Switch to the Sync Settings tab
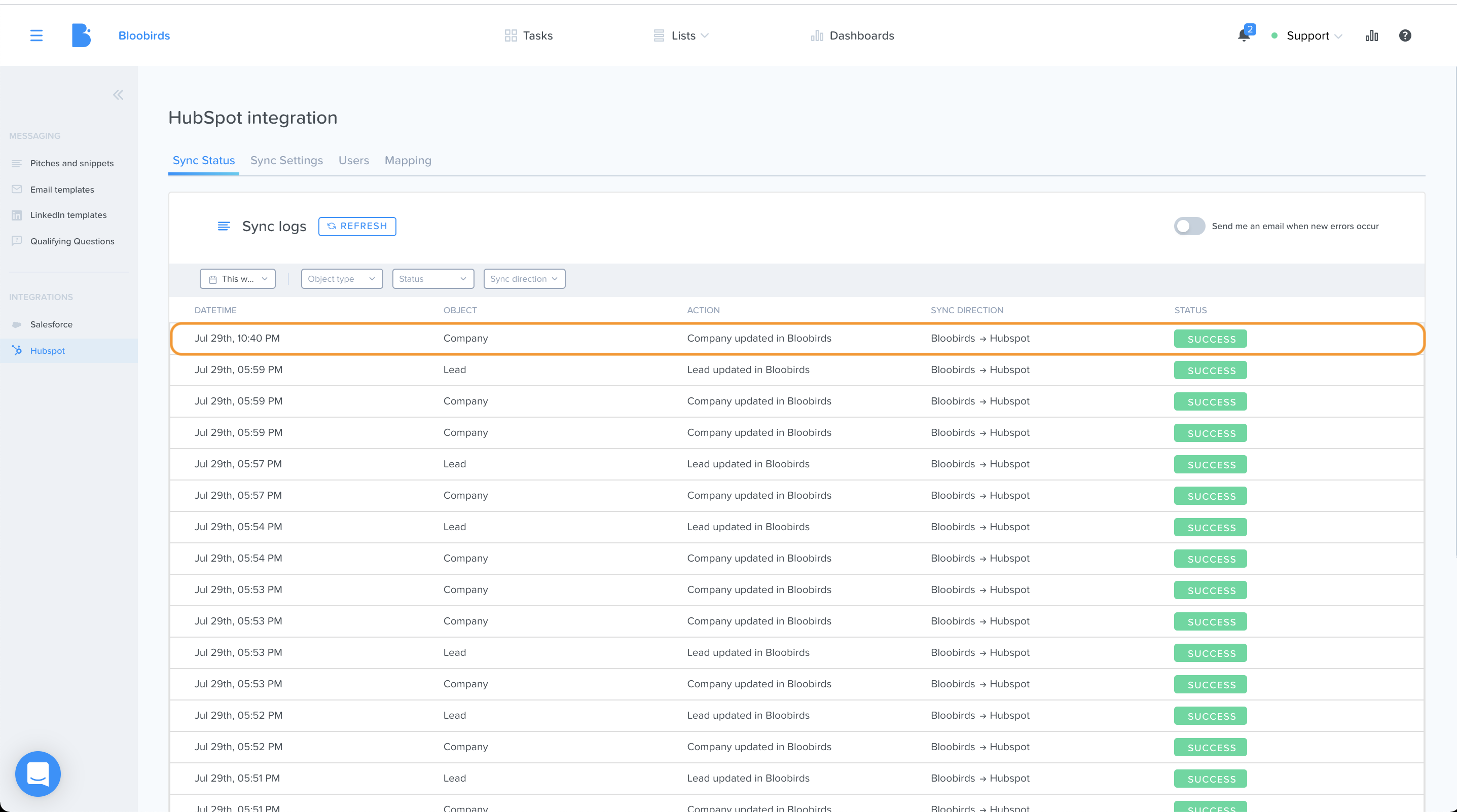This screenshot has width=1457, height=812. point(287,161)
